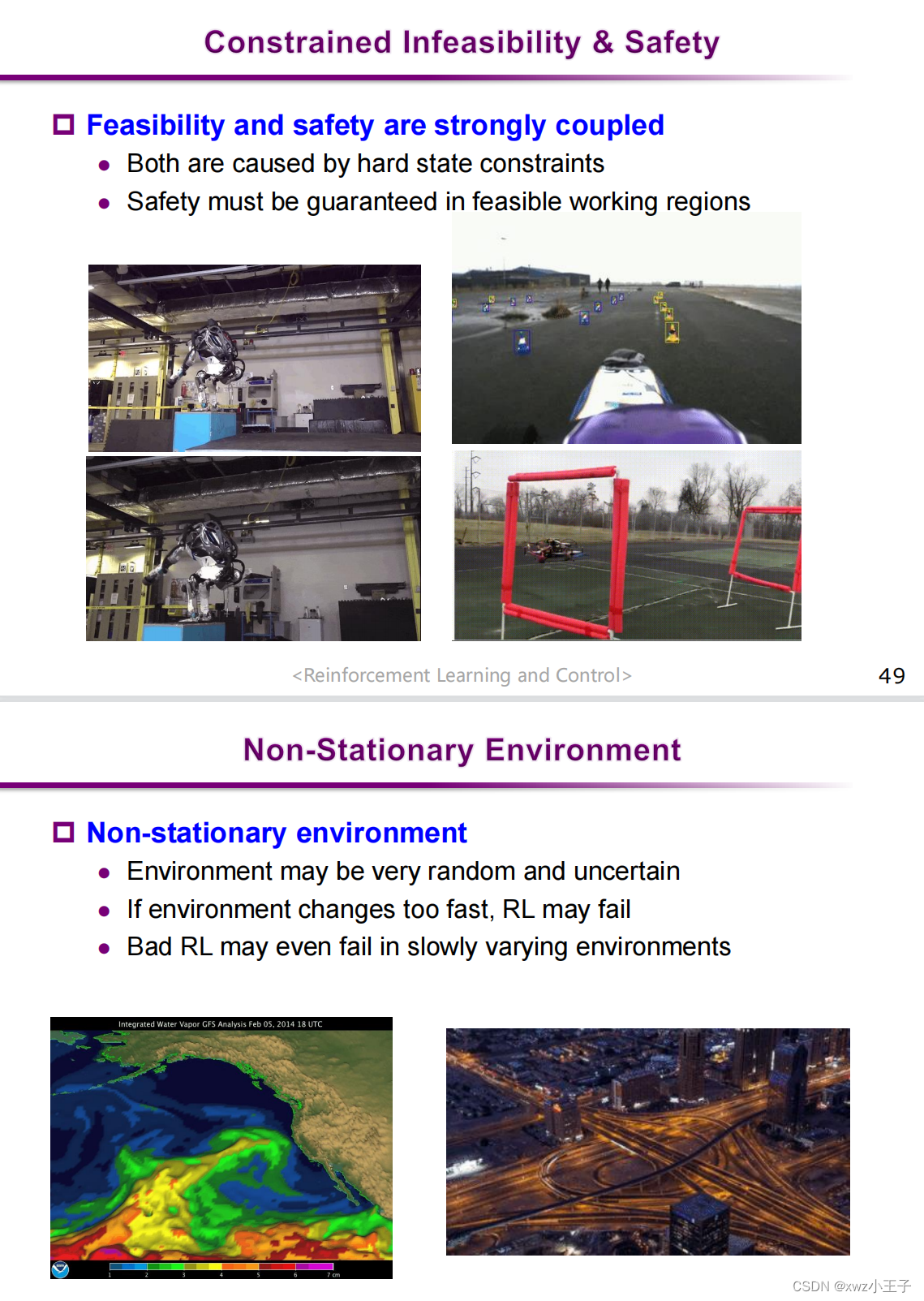Open the autonomous car road detection image
Screen dimensions: 924x1301
626,328
